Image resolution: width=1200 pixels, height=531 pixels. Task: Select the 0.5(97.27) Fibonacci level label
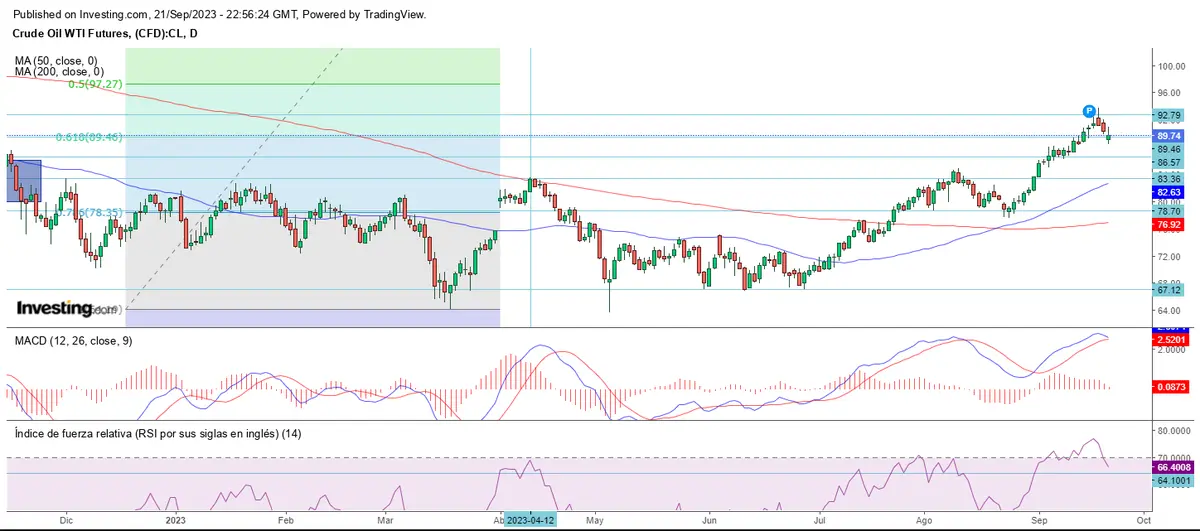pyautogui.click(x=95, y=85)
